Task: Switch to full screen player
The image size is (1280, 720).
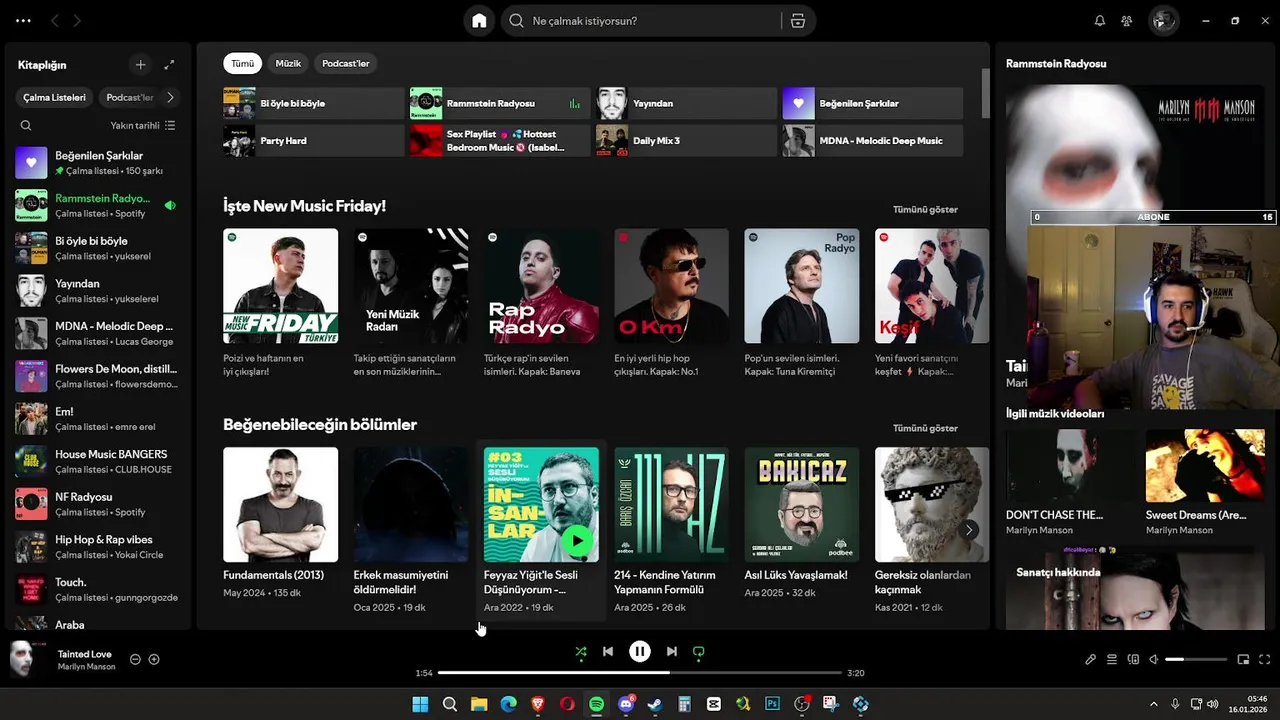Action: (x=1265, y=660)
